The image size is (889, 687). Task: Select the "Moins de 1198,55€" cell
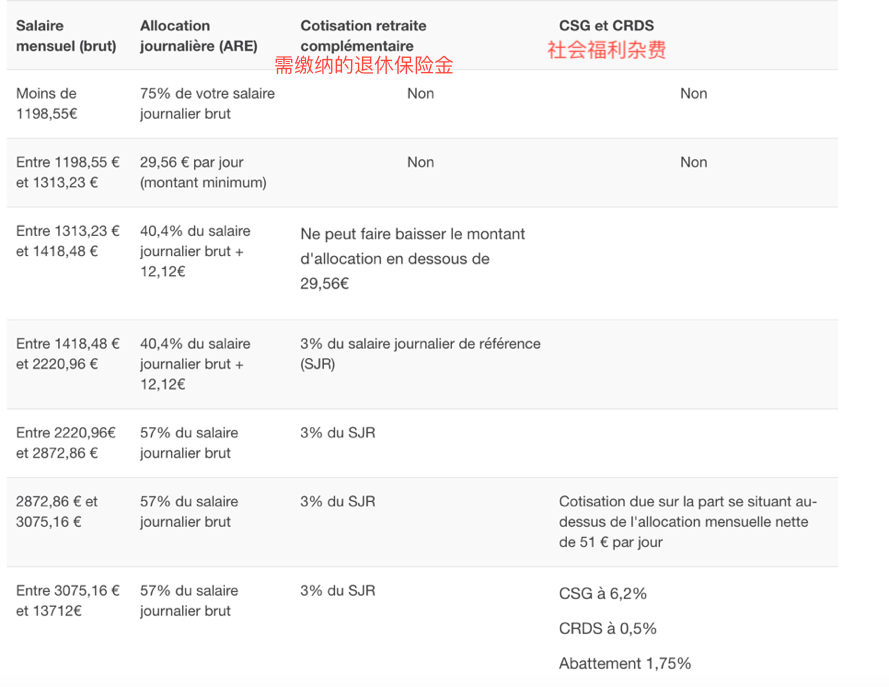click(x=47, y=103)
